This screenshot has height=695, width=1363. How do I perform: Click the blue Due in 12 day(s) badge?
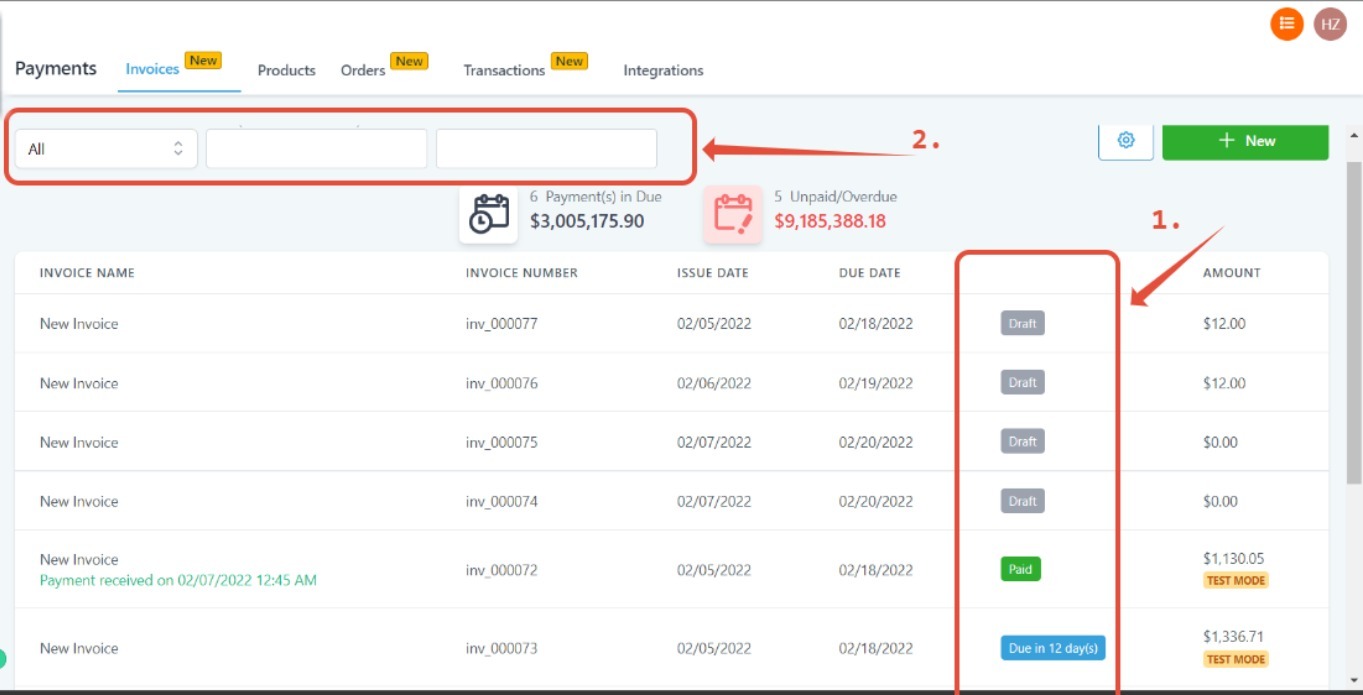(x=1053, y=648)
